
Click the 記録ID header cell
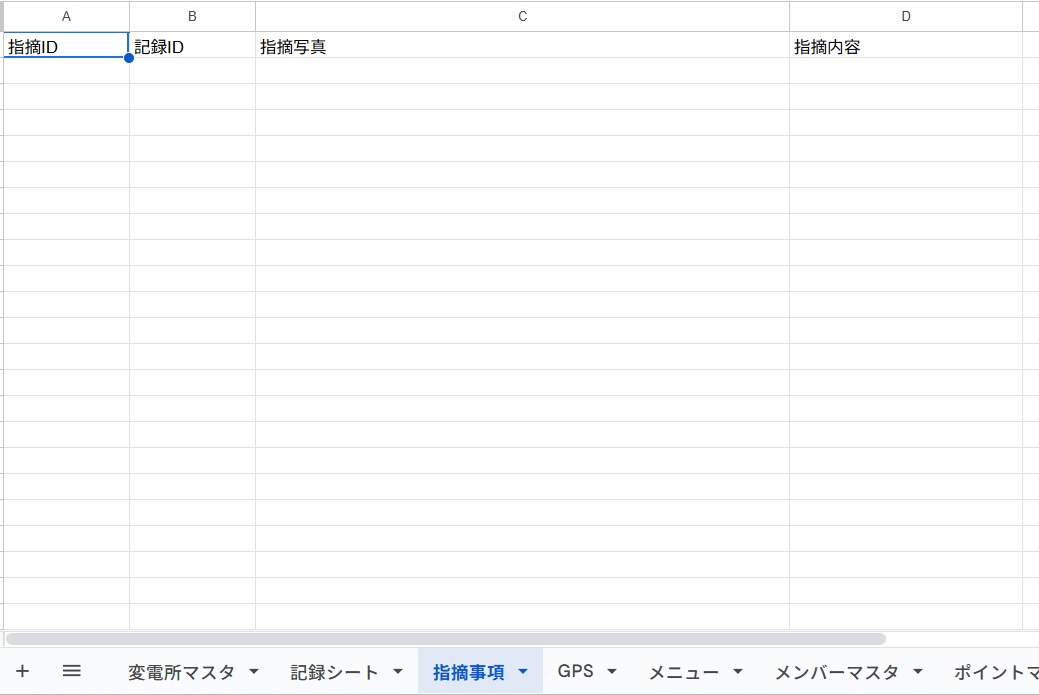pos(192,47)
